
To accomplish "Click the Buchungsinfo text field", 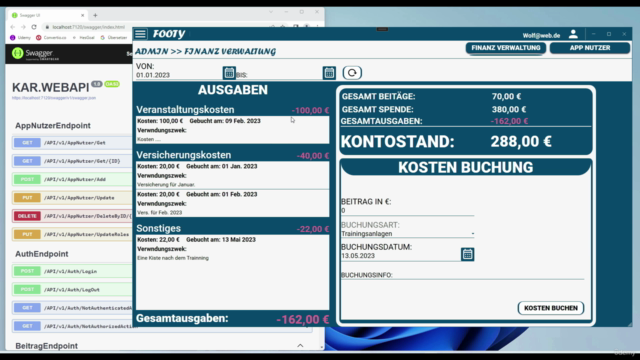I will click(x=462, y=276).
